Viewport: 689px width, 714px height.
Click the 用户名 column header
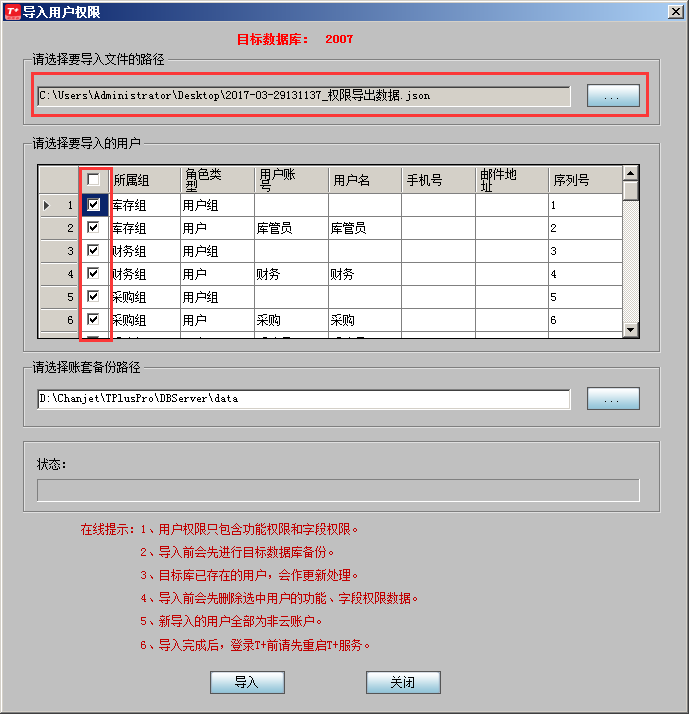(x=365, y=180)
